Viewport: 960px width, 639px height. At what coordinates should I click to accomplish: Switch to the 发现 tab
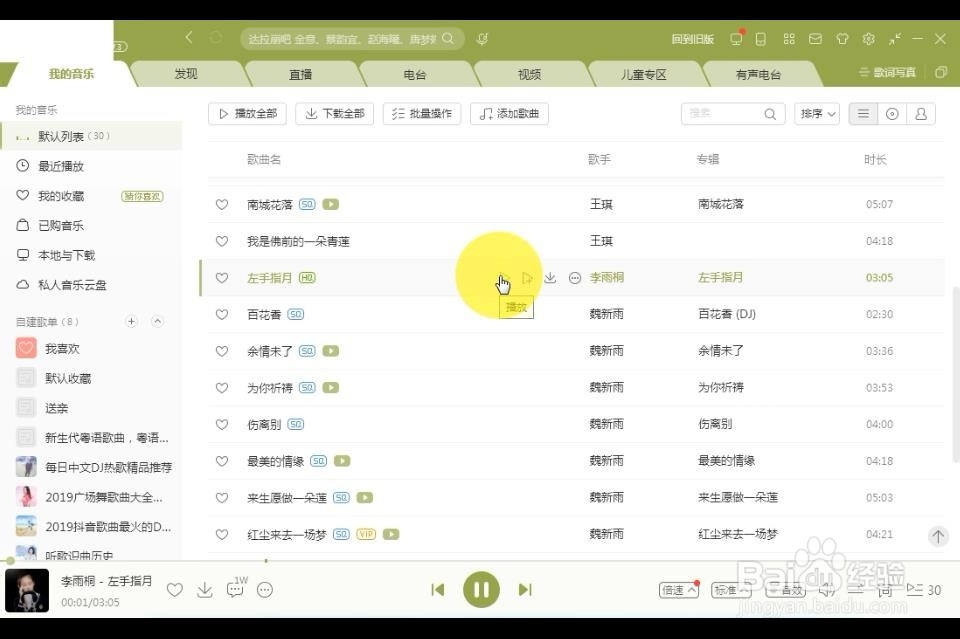pos(186,74)
